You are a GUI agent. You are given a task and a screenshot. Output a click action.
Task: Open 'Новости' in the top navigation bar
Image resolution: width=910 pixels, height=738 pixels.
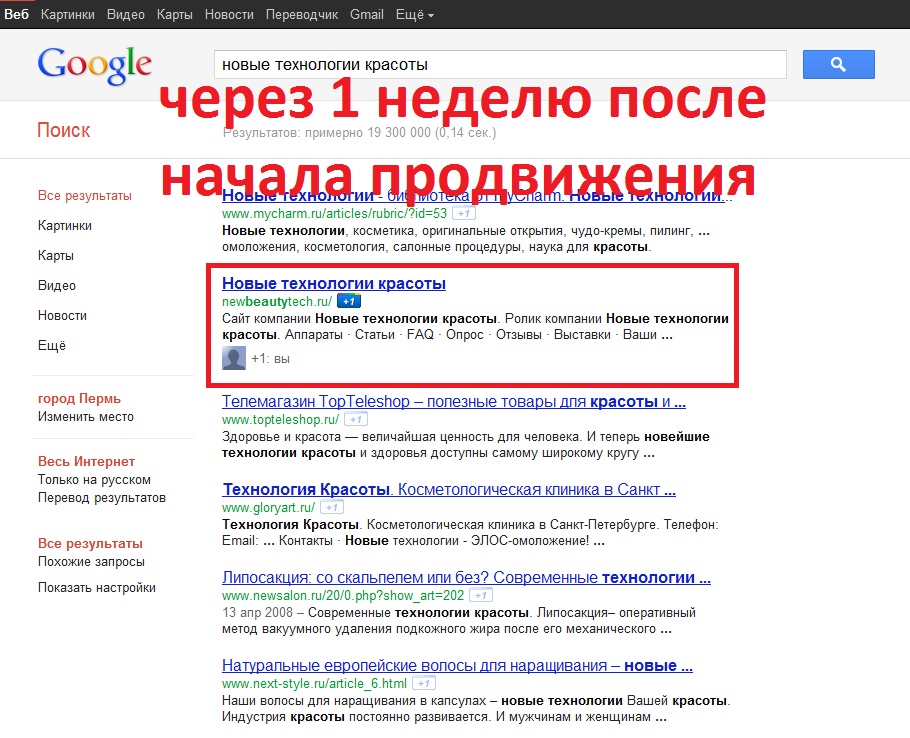[229, 15]
